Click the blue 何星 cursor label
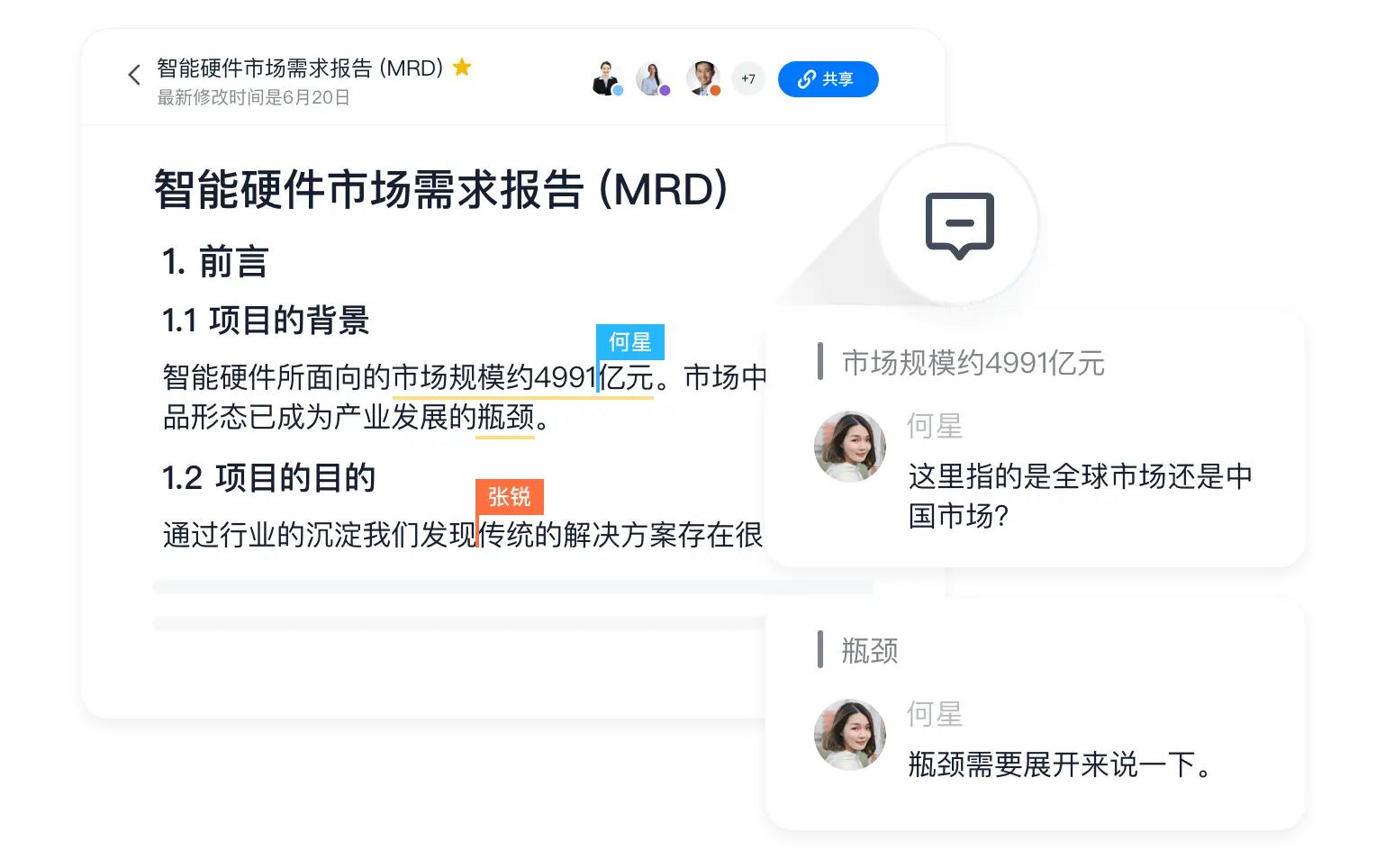1376x868 pixels. (630, 342)
